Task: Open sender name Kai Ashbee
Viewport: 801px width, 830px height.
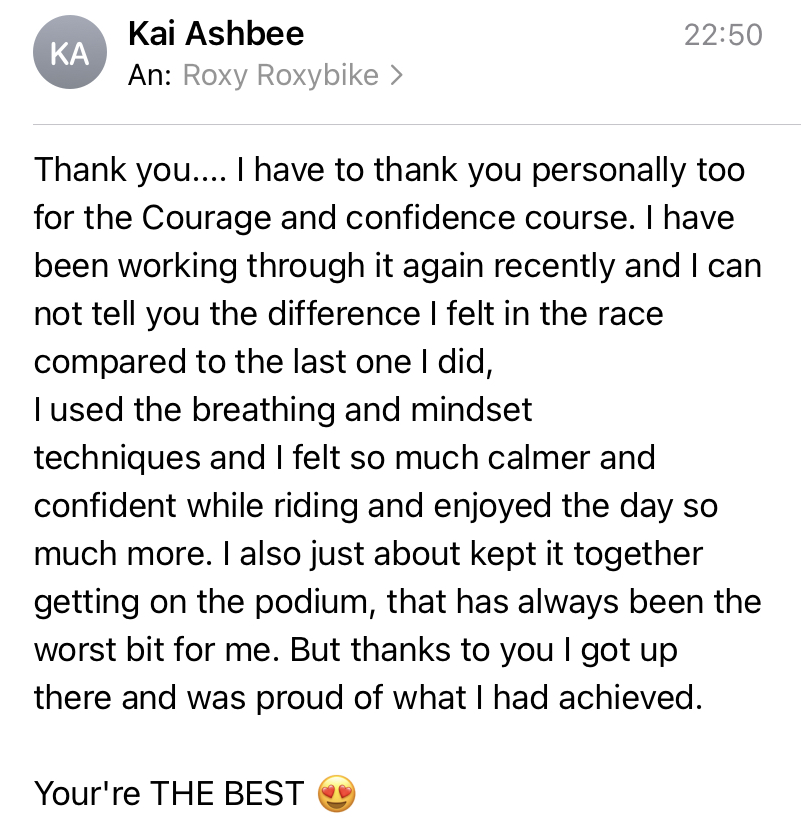Action: (x=216, y=34)
